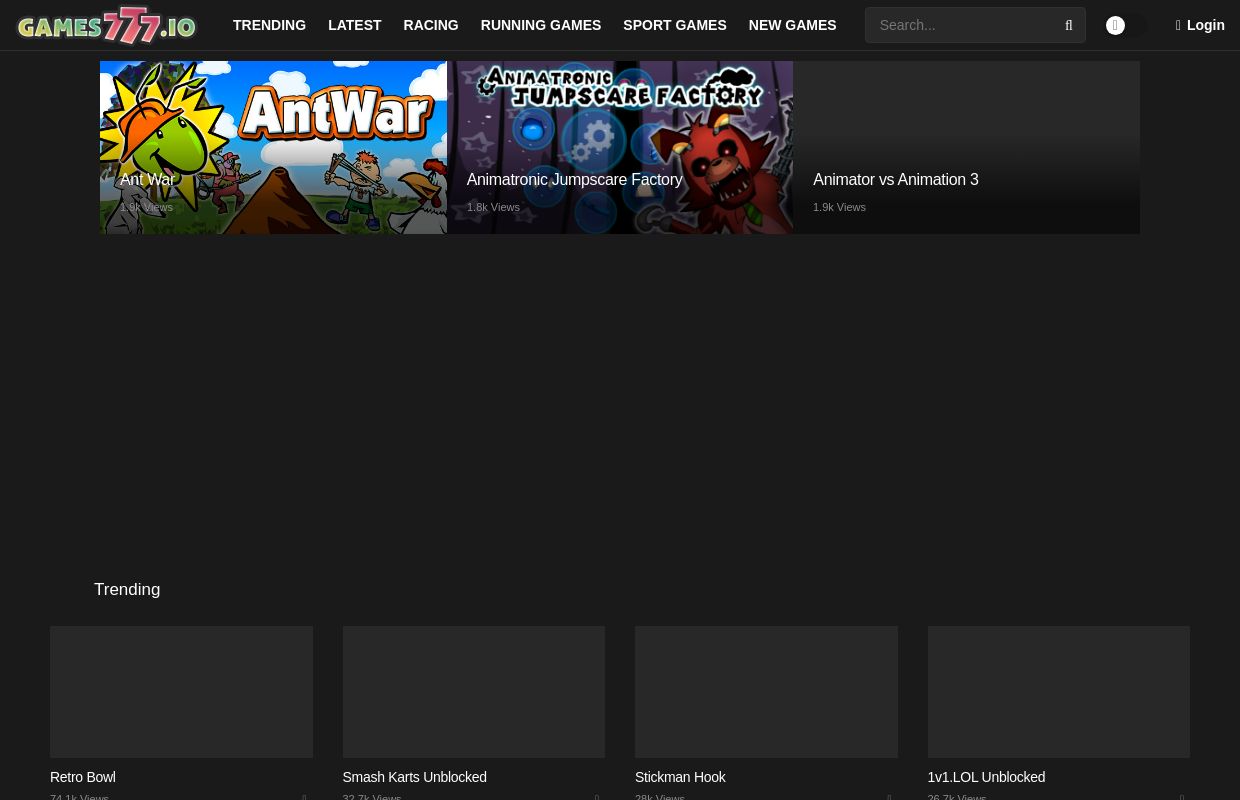Open the LATEST menu item
The image size is (1240, 800).
[355, 25]
